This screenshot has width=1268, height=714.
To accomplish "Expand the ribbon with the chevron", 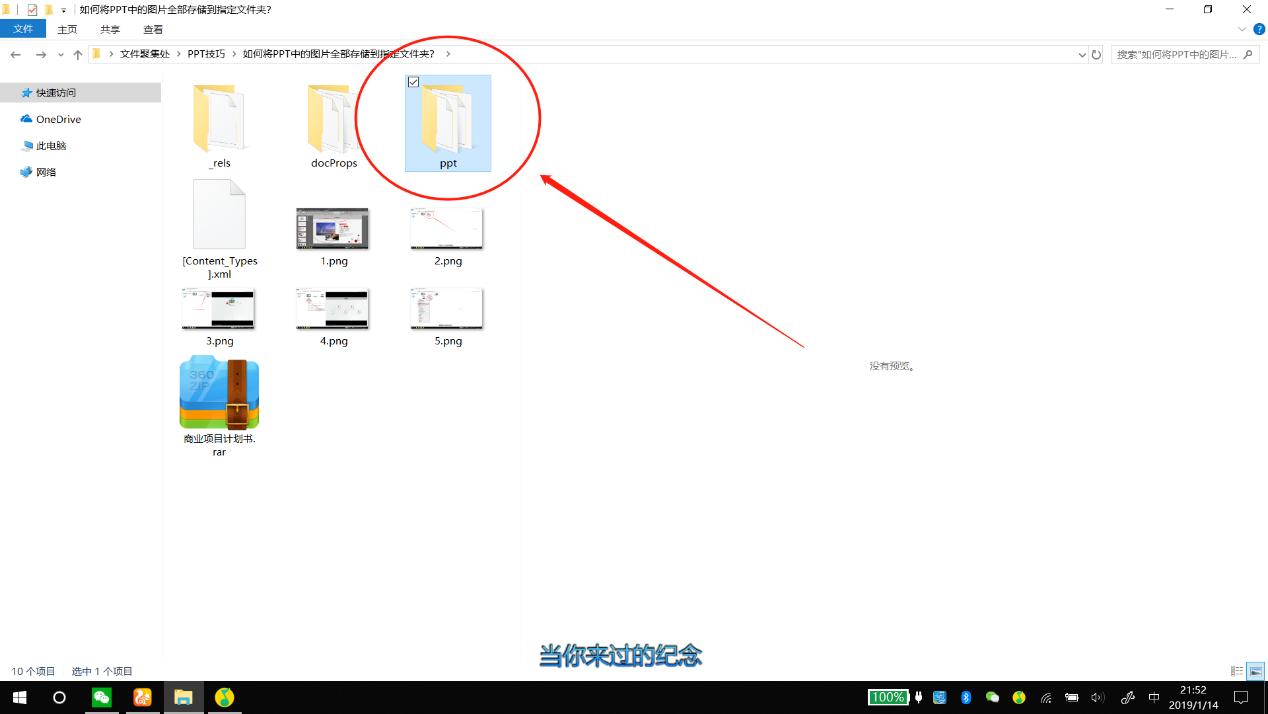I will (x=1244, y=29).
